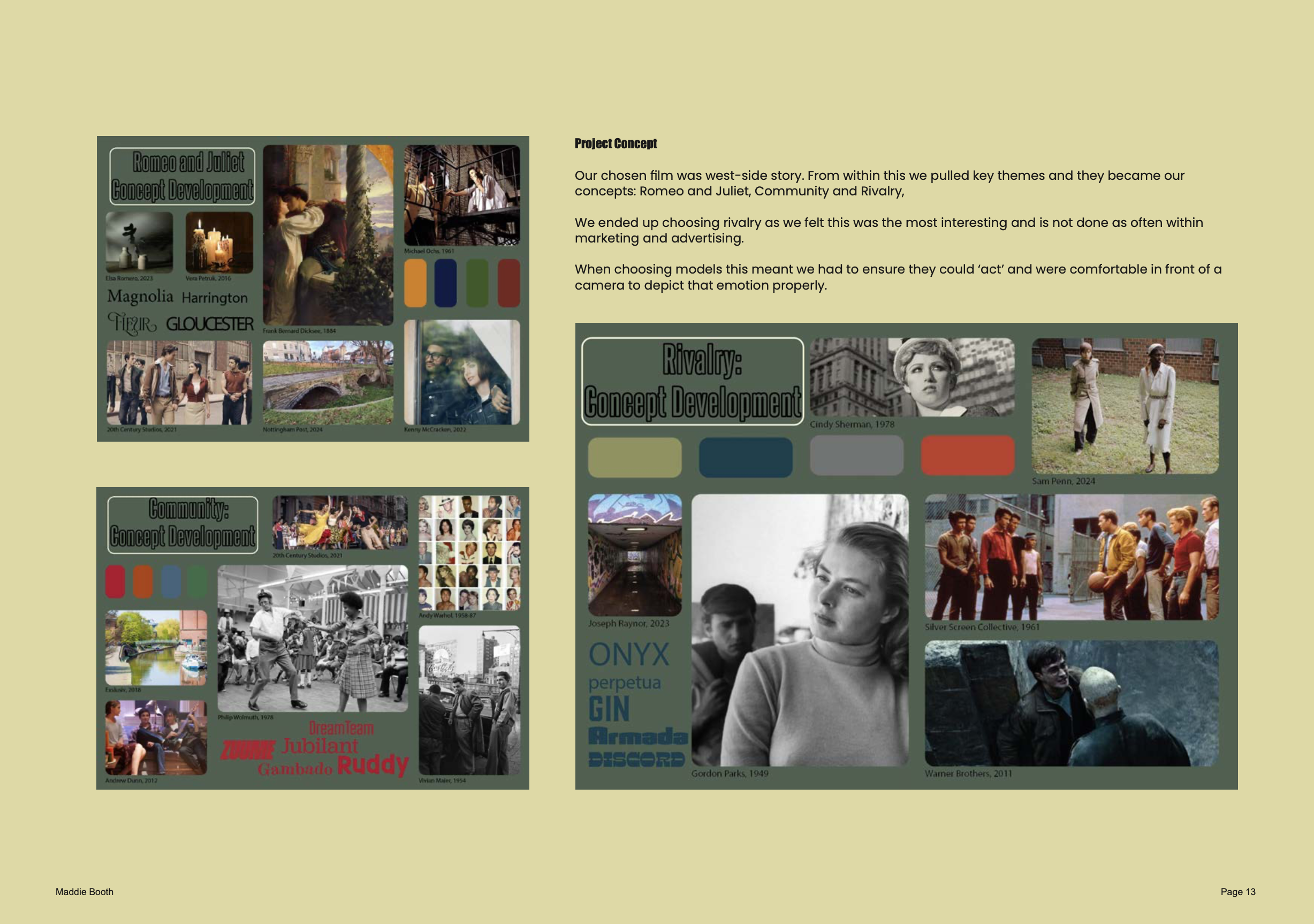Viewport: 1314px width, 924px height.
Task: Click the group walking street still, Romeo board
Action: click(179, 382)
